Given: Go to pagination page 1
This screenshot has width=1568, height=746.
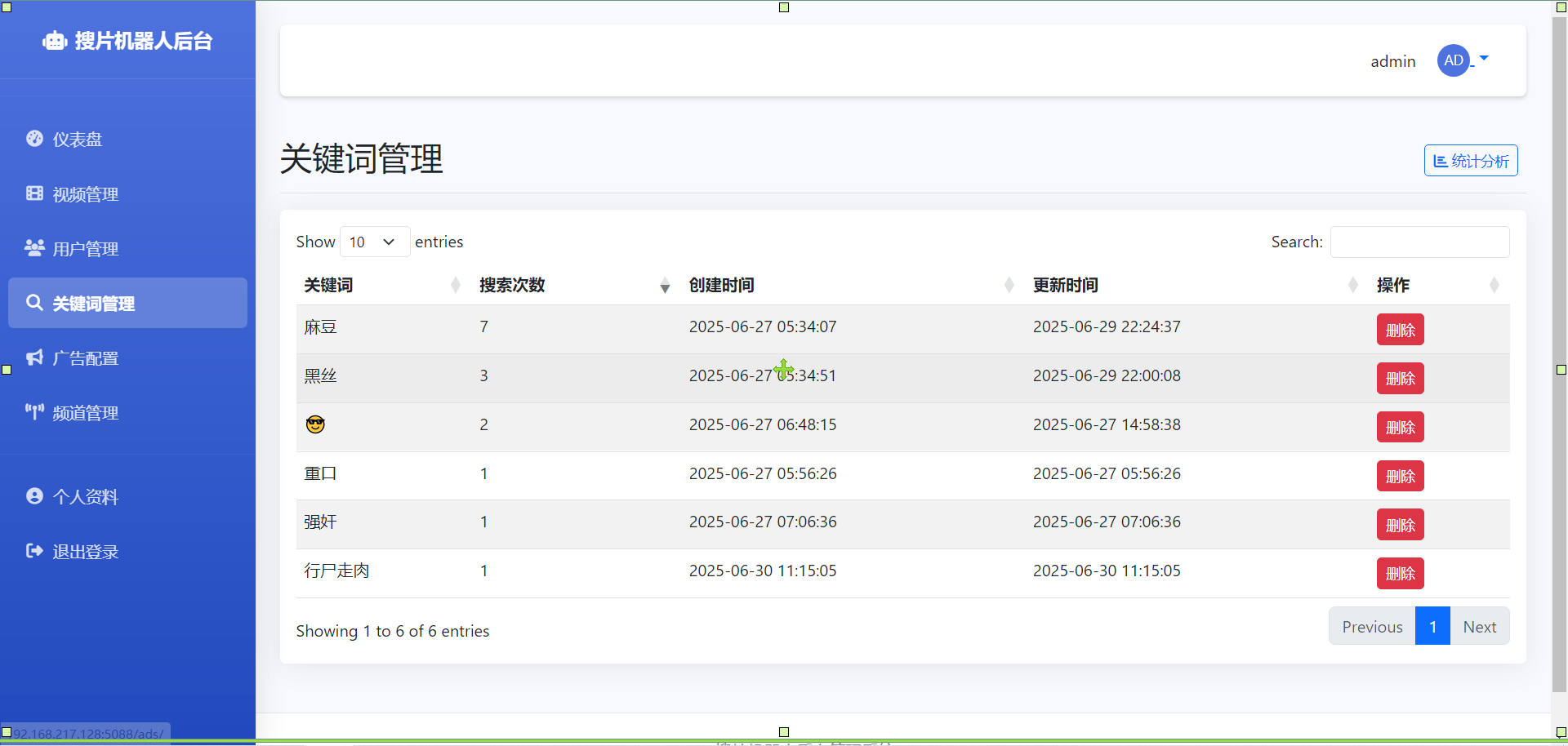Looking at the screenshot, I should (x=1432, y=627).
